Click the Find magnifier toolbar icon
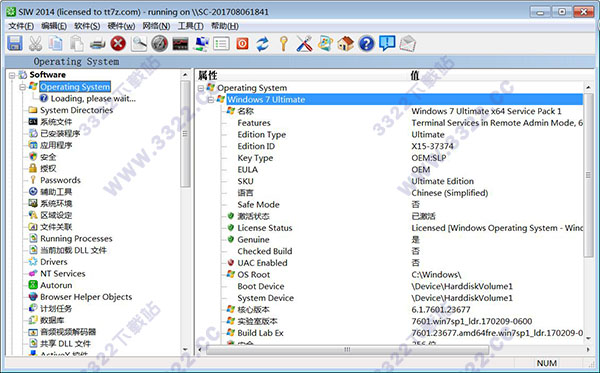The height and width of the screenshot is (373, 600). click(139, 44)
